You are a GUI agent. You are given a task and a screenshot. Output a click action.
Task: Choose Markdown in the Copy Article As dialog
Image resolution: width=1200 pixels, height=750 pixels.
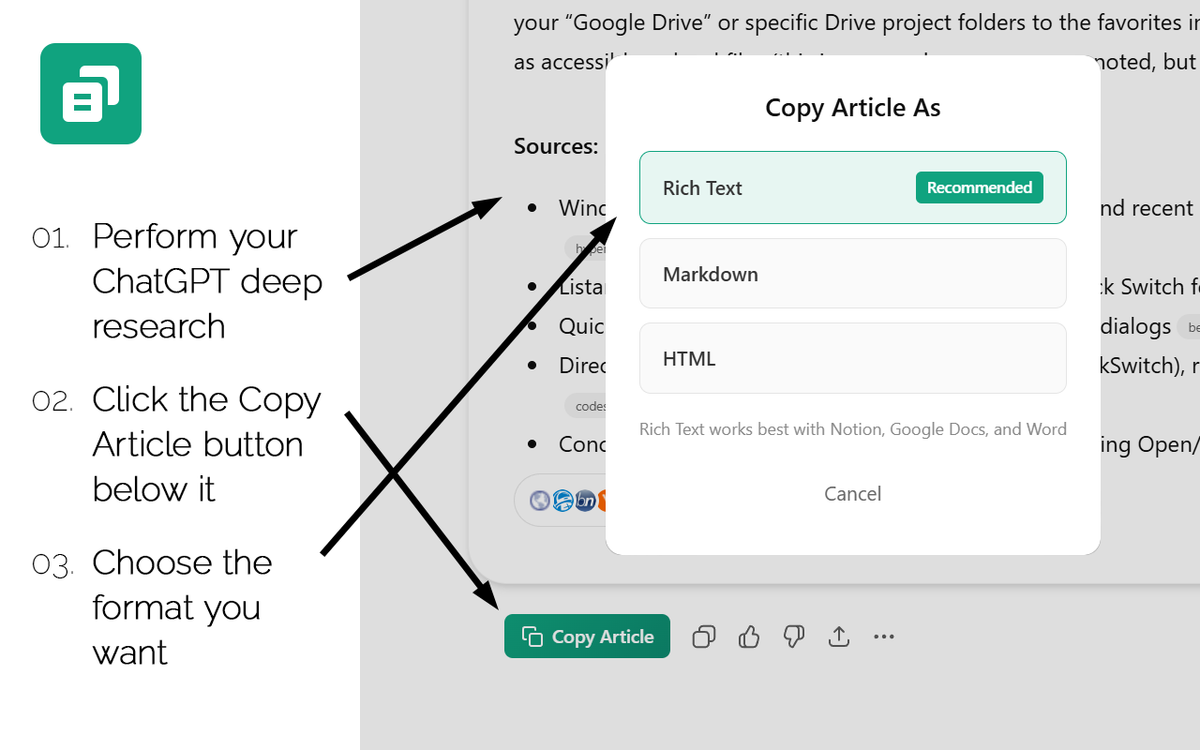click(x=853, y=273)
